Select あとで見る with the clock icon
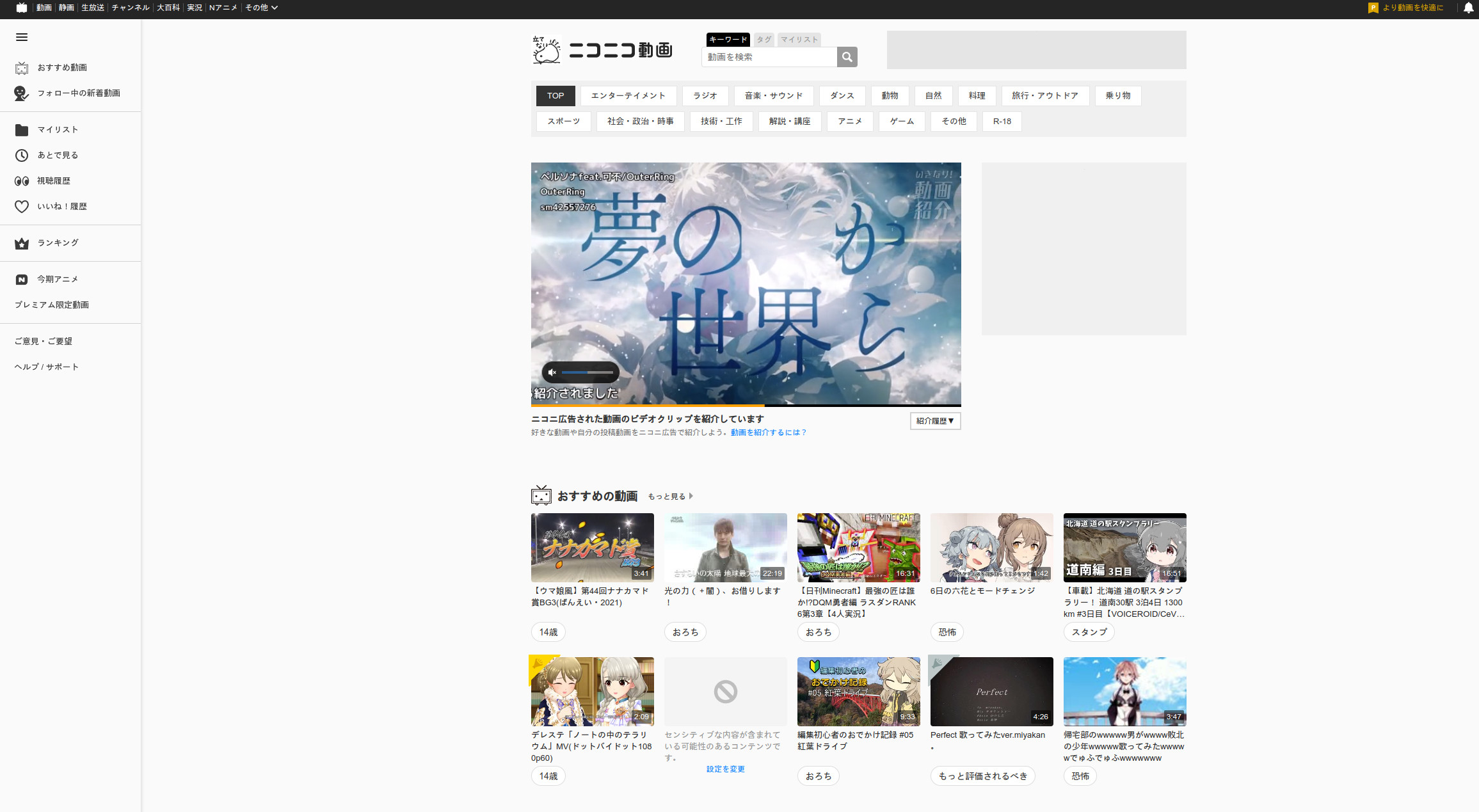1479x812 pixels. (x=22, y=155)
